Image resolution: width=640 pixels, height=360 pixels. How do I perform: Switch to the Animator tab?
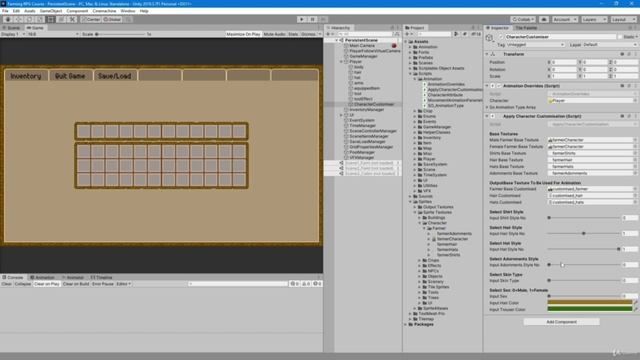coord(73,277)
